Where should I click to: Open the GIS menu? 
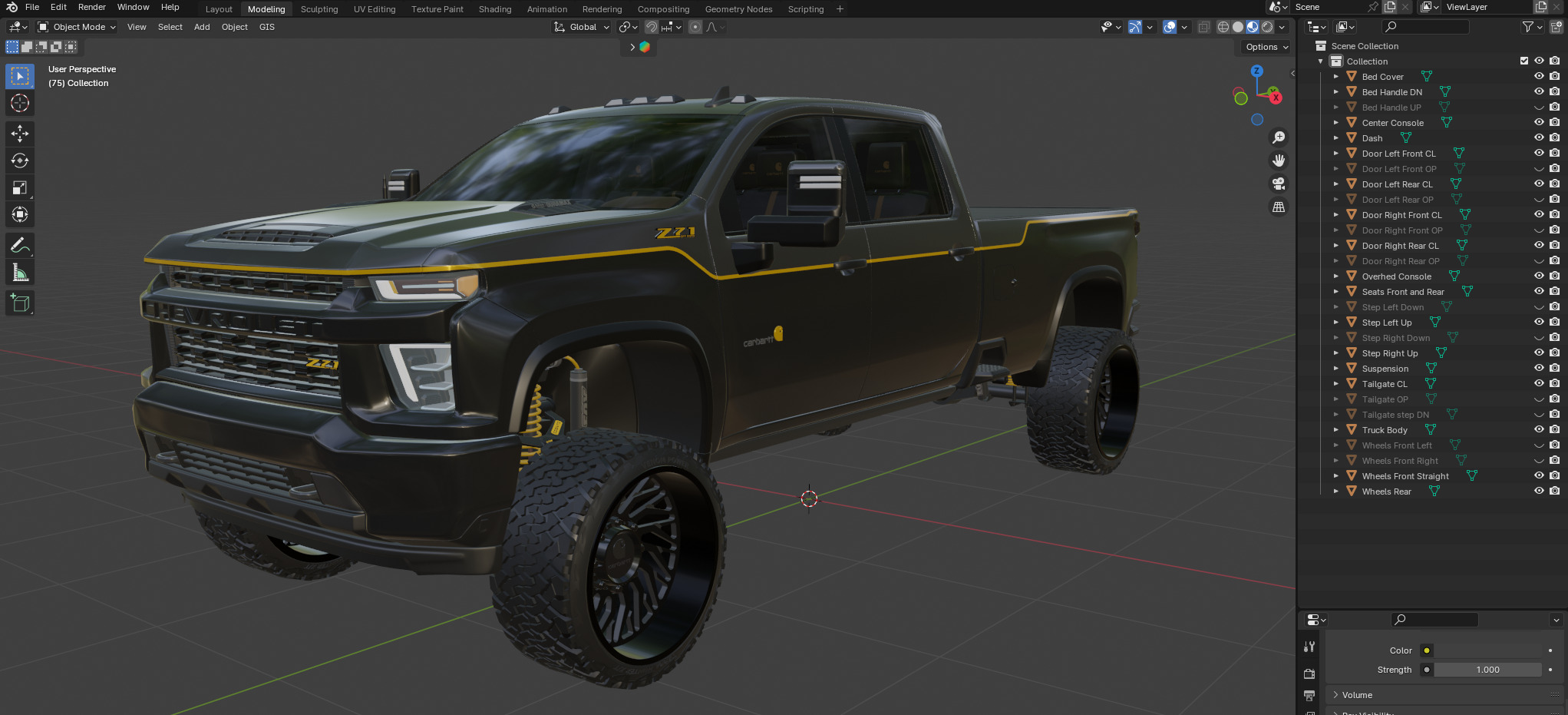click(x=266, y=27)
